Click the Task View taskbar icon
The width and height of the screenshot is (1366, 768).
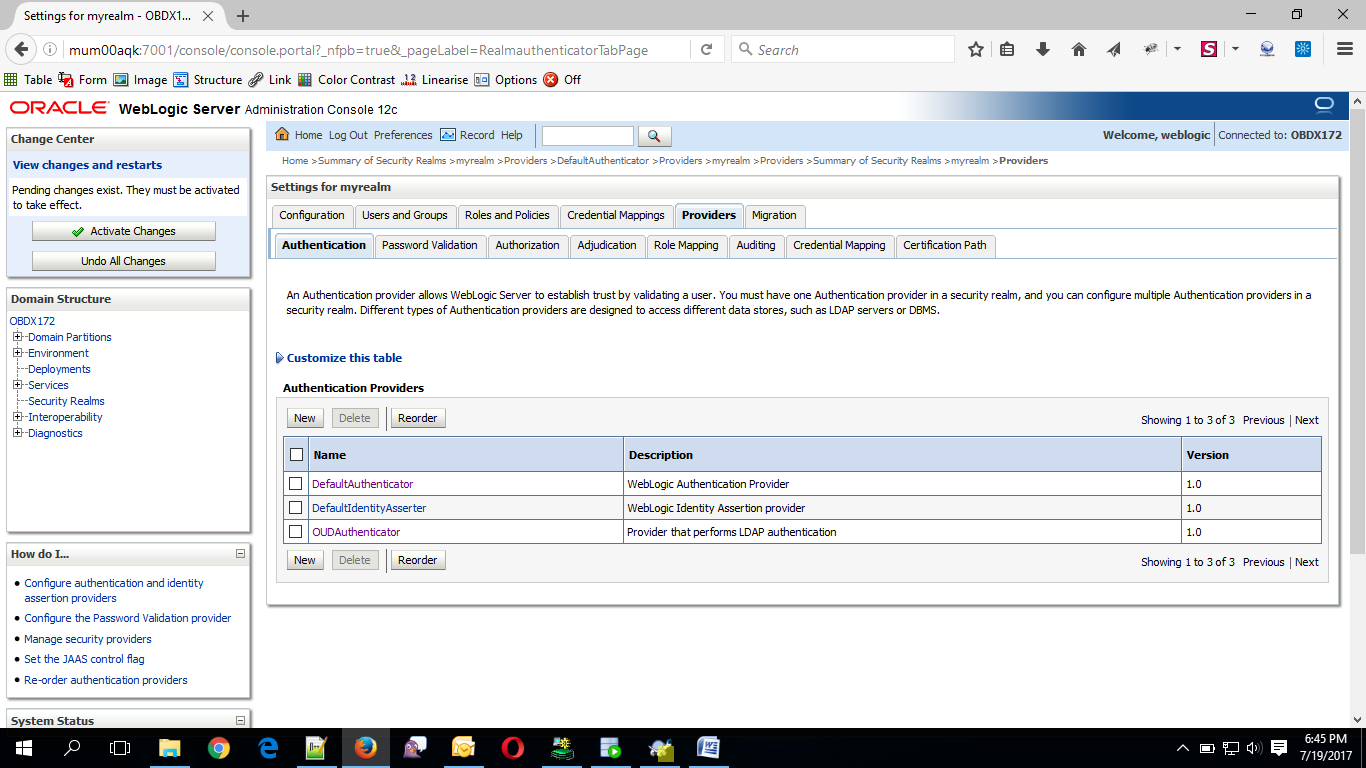coord(120,747)
